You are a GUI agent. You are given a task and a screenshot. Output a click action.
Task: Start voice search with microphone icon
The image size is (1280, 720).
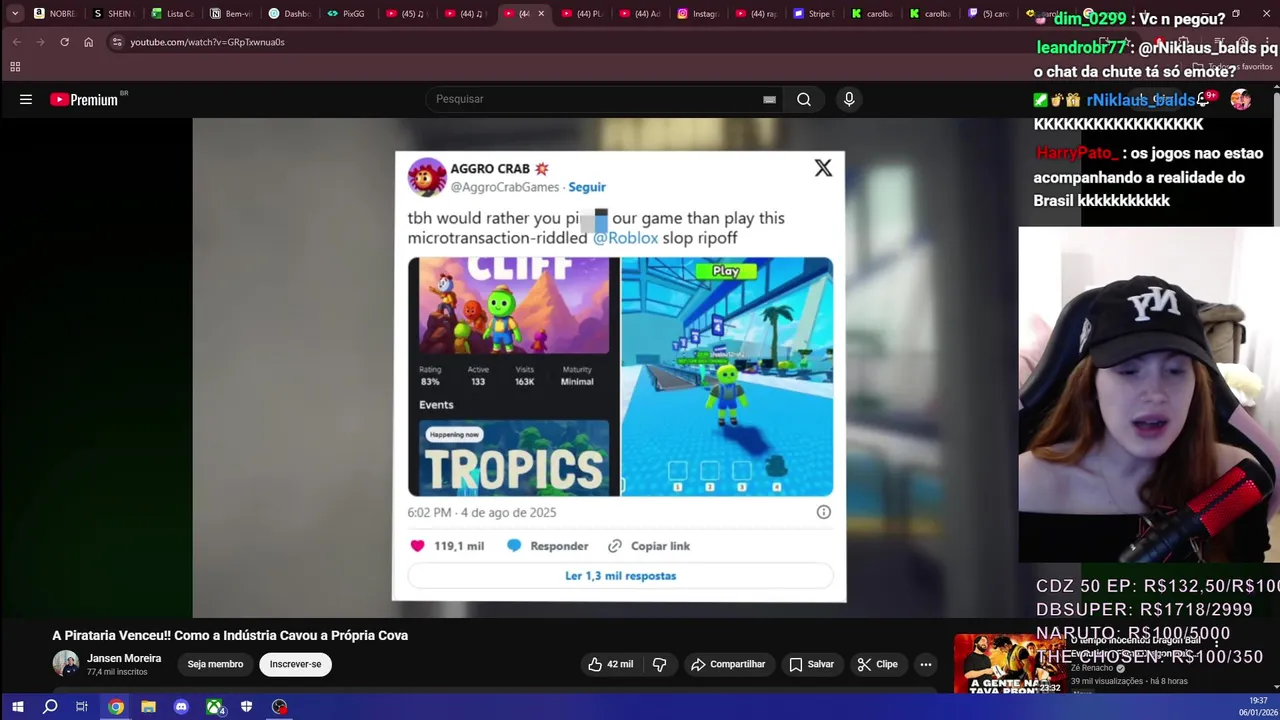[x=849, y=99]
